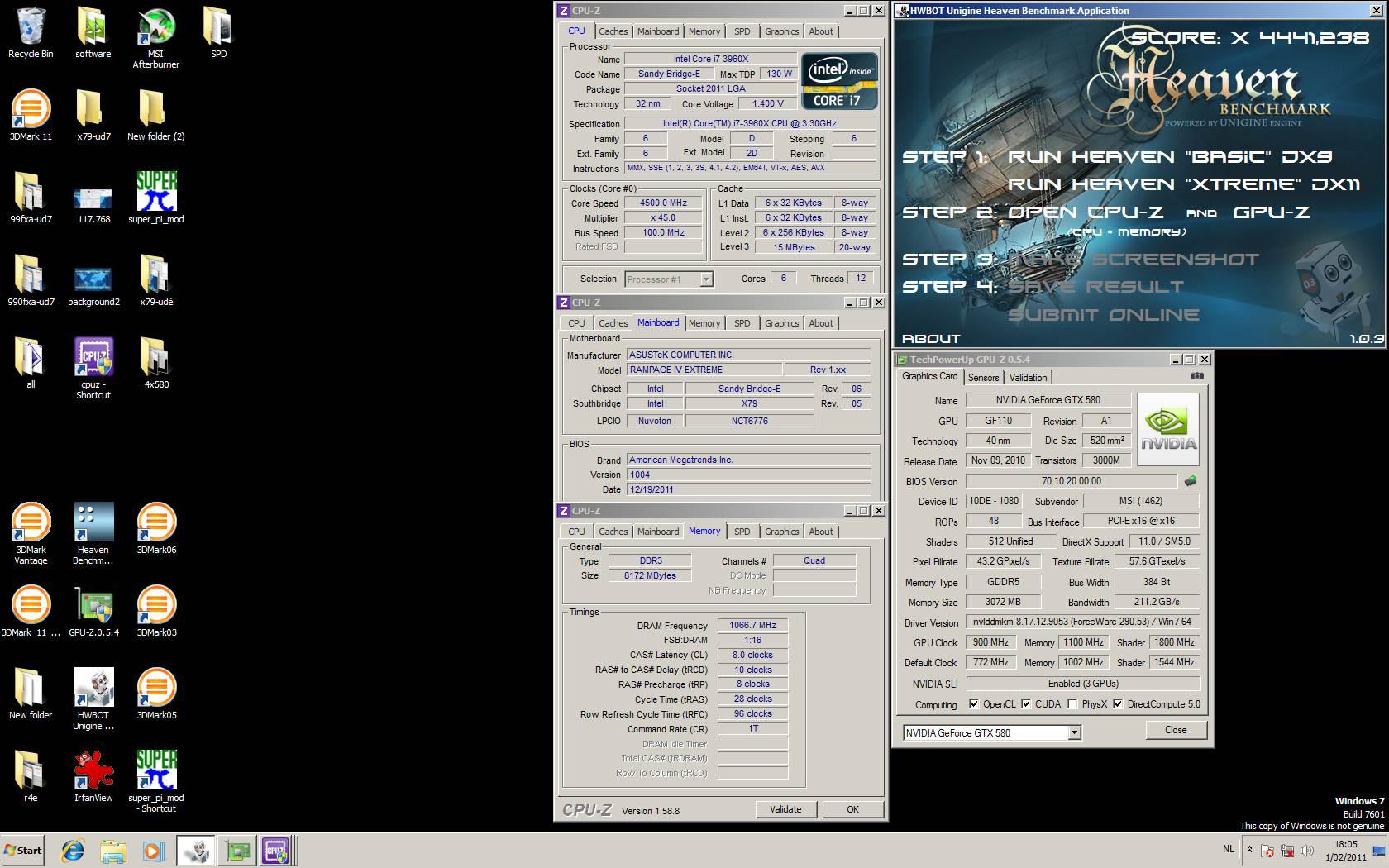Launch 3DMark03 shortcut
1389x868 pixels.
(x=155, y=612)
